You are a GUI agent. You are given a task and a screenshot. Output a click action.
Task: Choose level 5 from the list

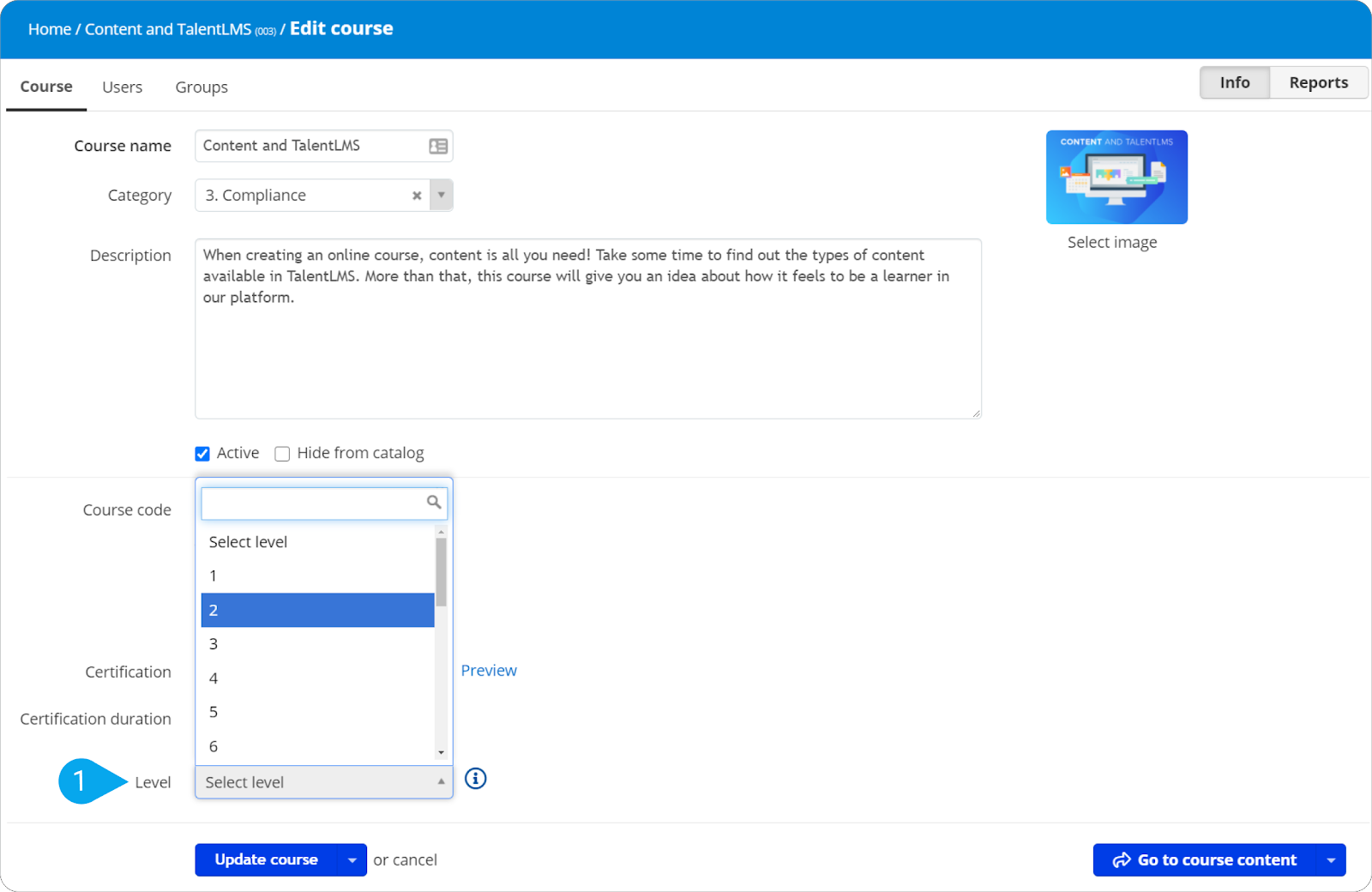click(317, 712)
